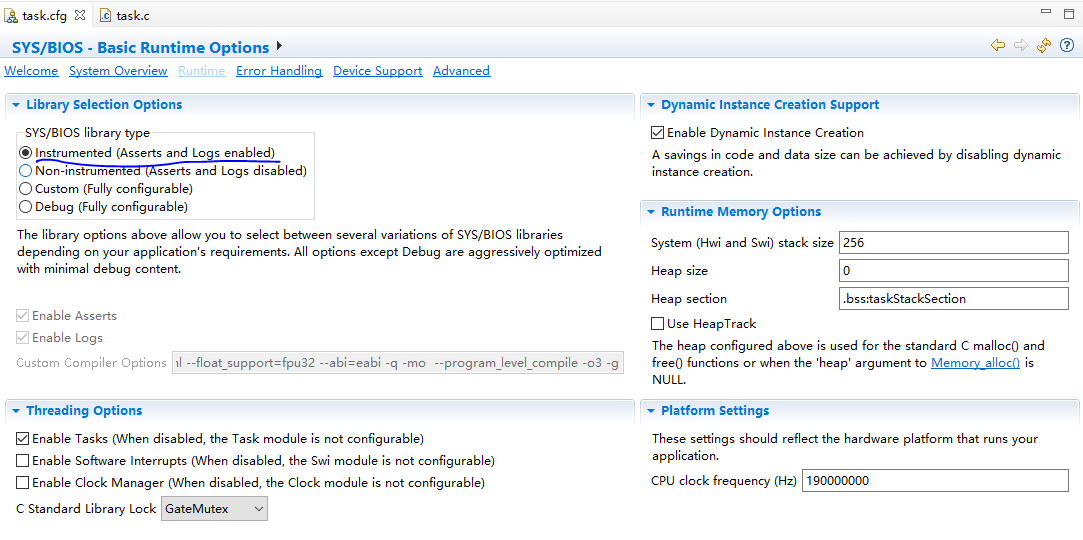
Task: Go to the Device Support page
Action: pyautogui.click(x=378, y=70)
